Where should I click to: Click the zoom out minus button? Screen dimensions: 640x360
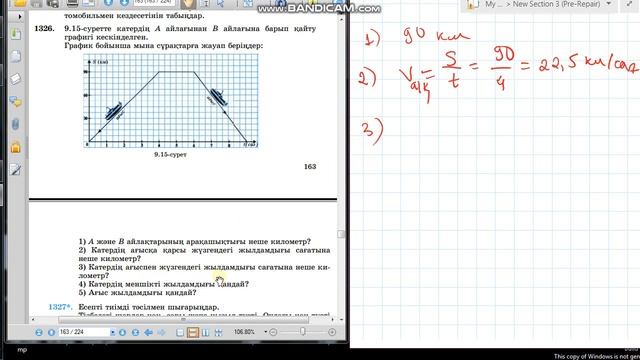pos(273,333)
